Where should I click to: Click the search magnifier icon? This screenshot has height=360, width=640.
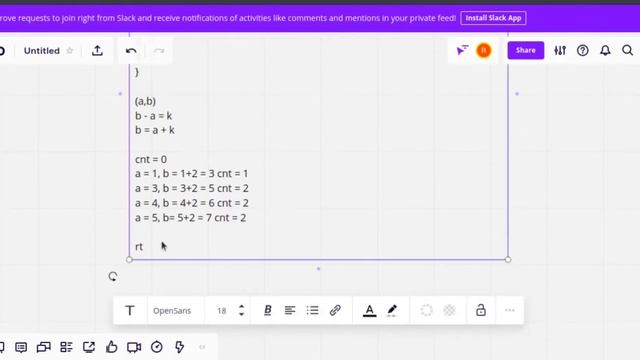click(x=627, y=51)
